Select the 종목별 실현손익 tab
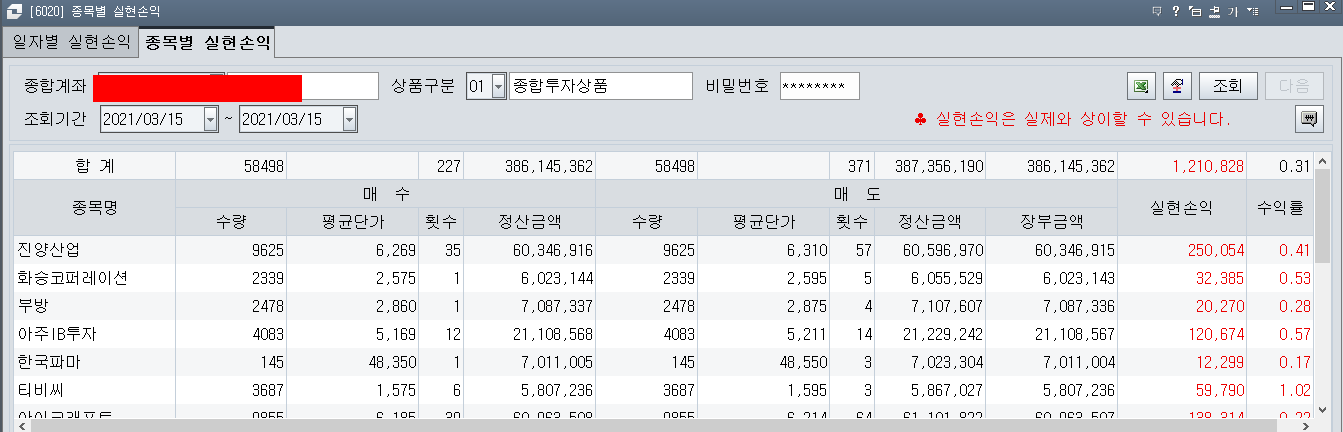Image resolution: width=1343 pixels, height=432 pixels. point(206,42)
